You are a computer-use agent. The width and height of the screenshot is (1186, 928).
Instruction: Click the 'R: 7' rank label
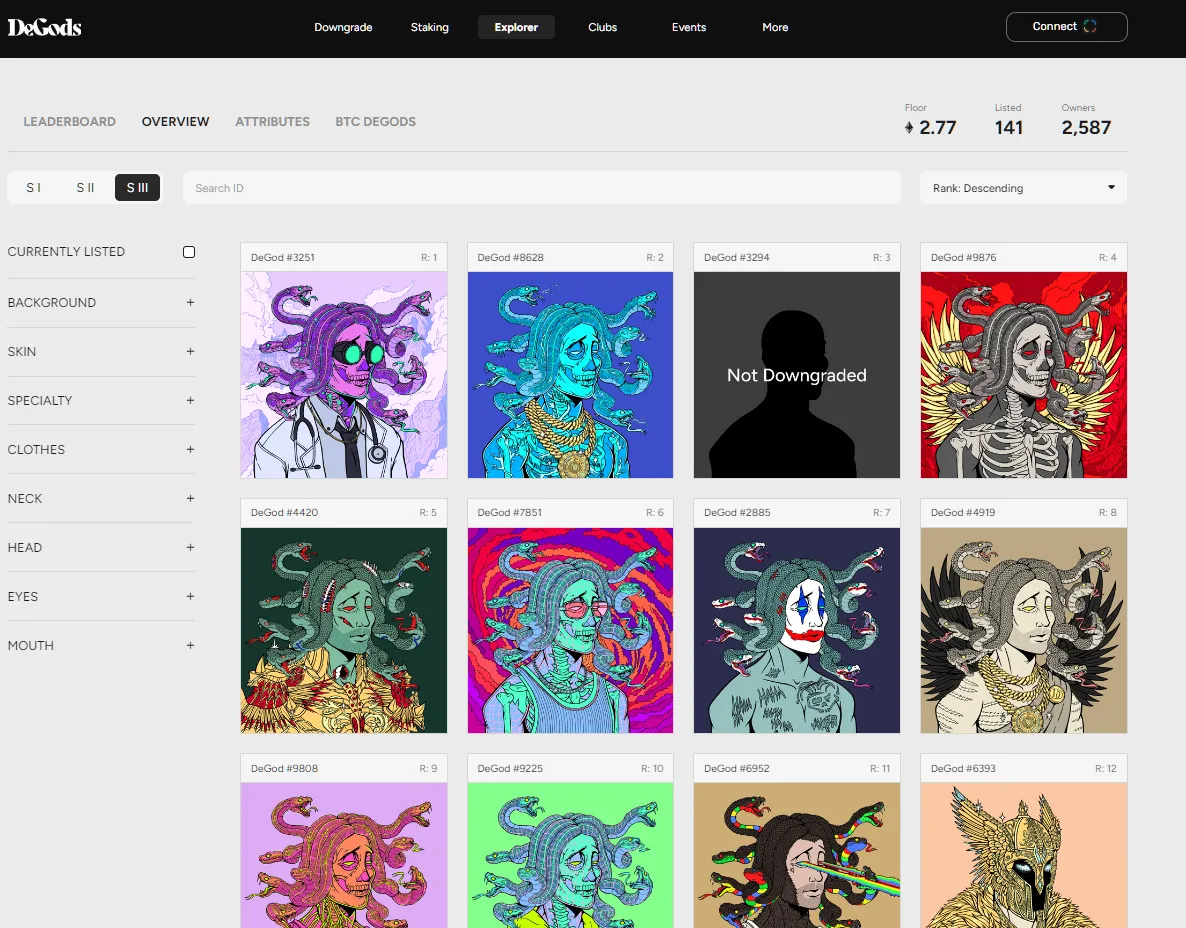pyautogui.click(x=882, y=512)
